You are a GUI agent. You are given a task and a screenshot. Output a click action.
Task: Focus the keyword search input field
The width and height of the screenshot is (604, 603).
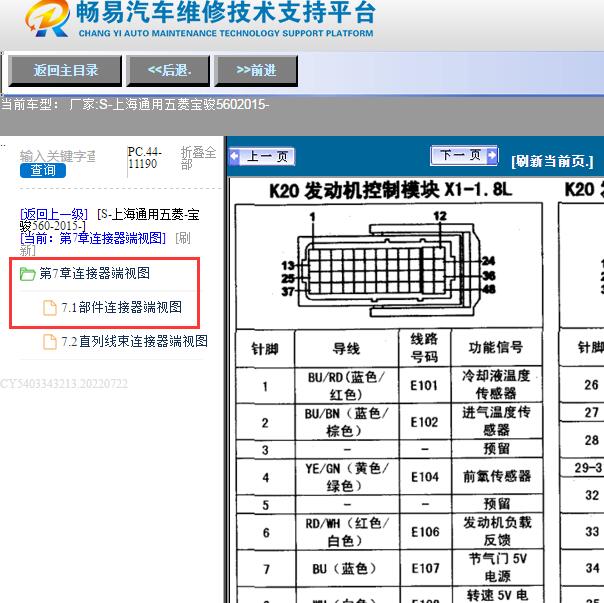[x=58, y=156]
